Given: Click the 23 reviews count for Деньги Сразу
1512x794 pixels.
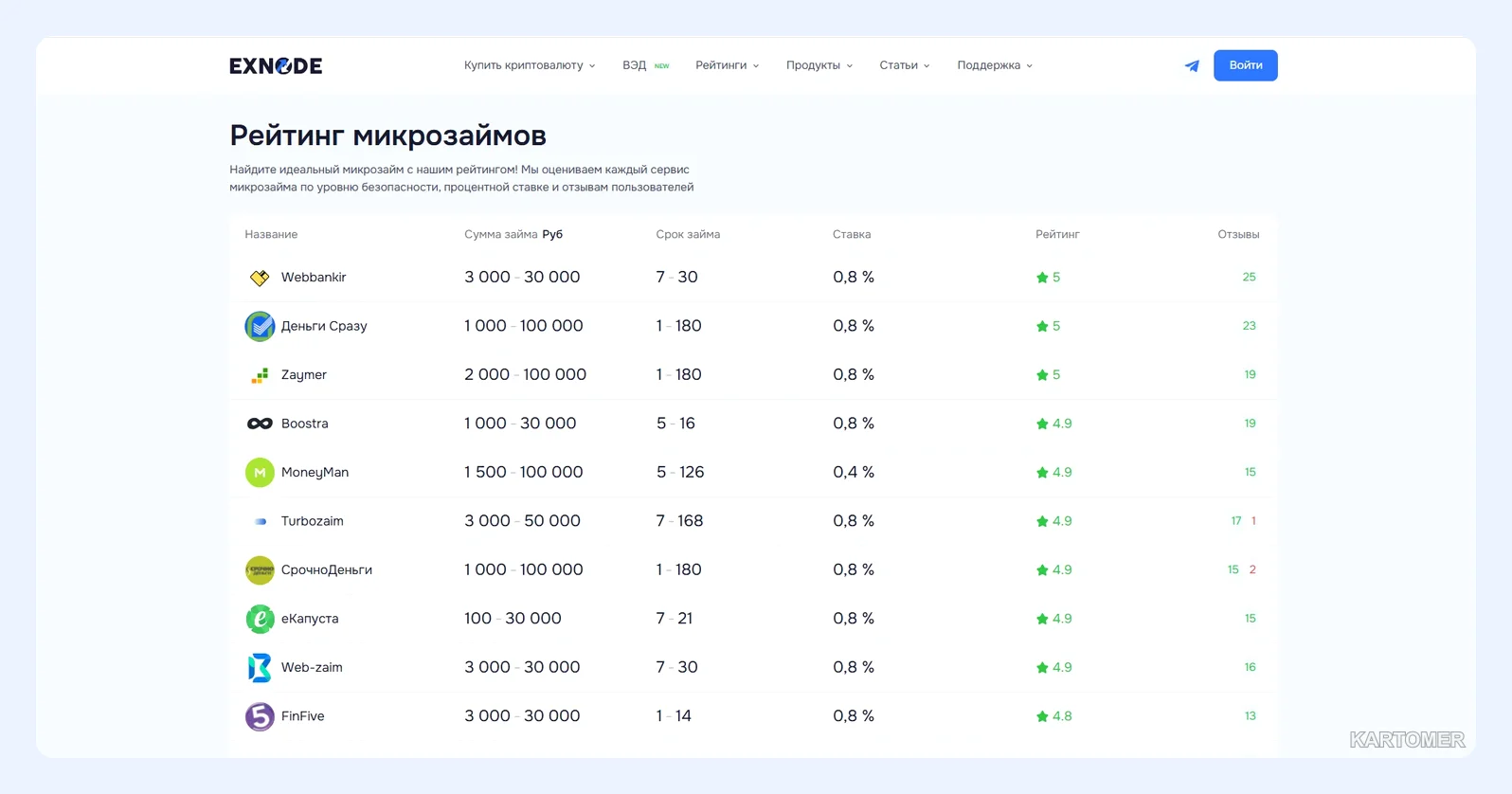Looking at the screenshot, I should coord(1249,326).
